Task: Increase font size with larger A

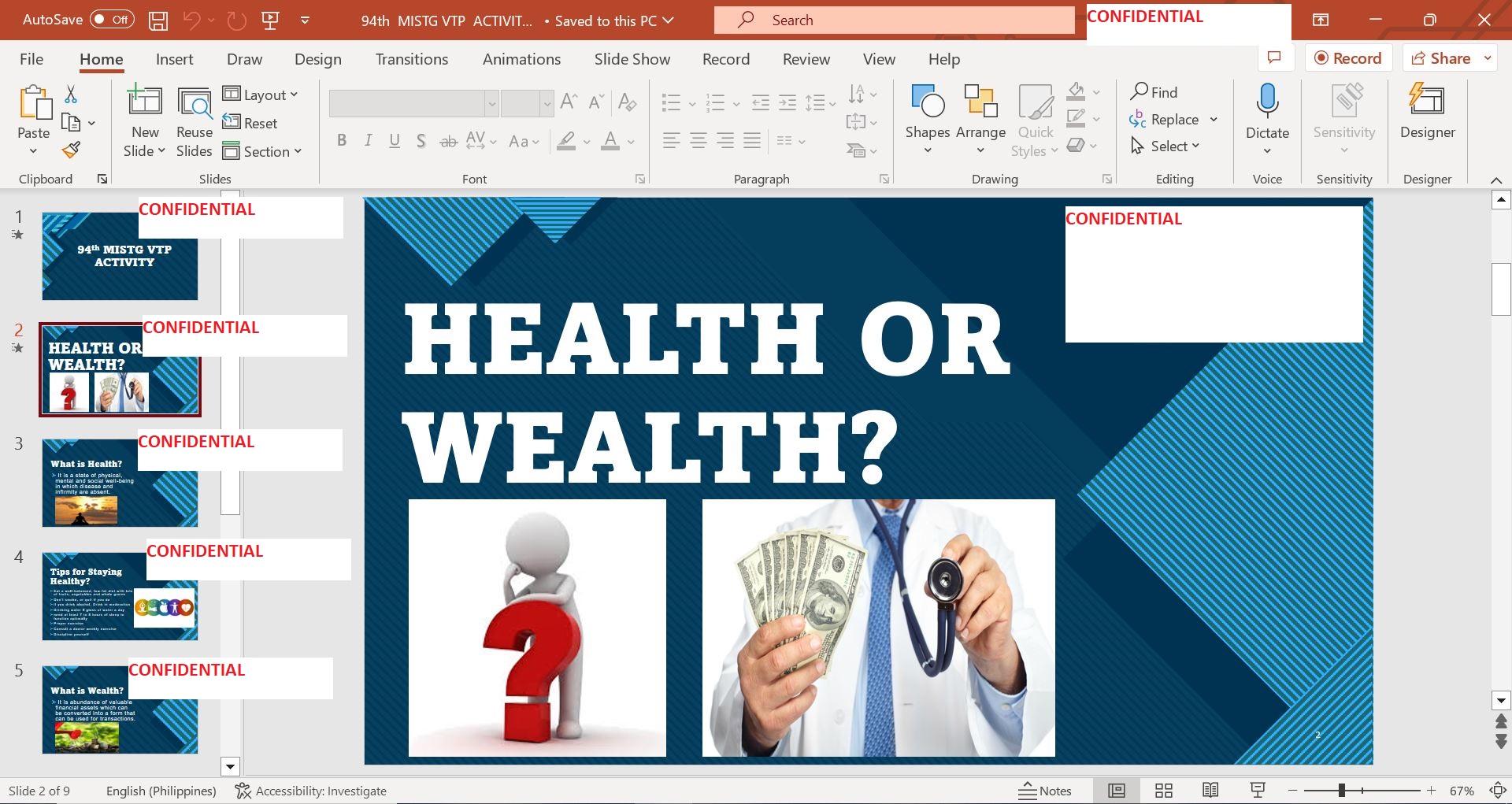Action: click(x=569, y=102)
